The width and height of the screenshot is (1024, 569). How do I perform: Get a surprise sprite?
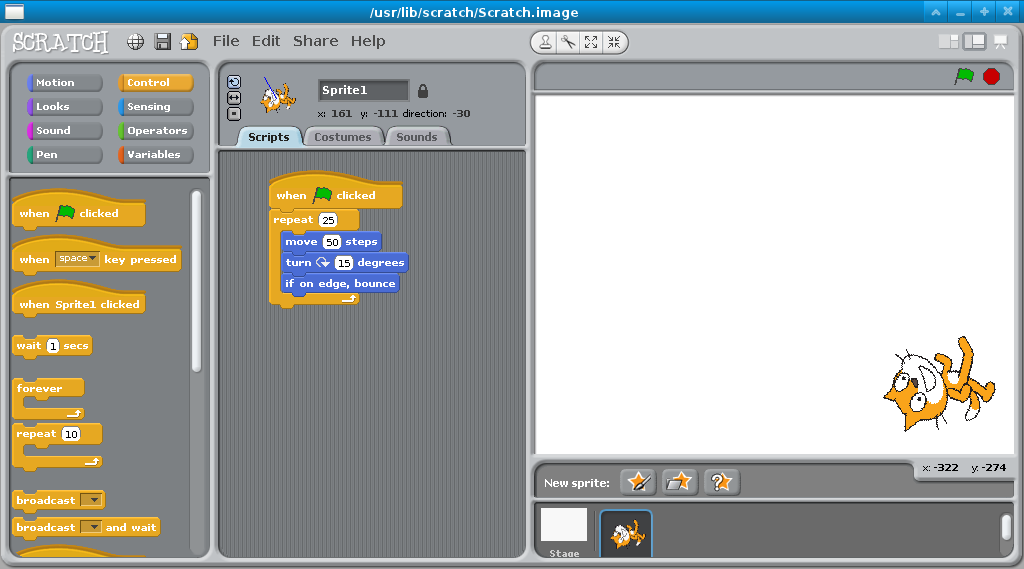tap(721, 482)
